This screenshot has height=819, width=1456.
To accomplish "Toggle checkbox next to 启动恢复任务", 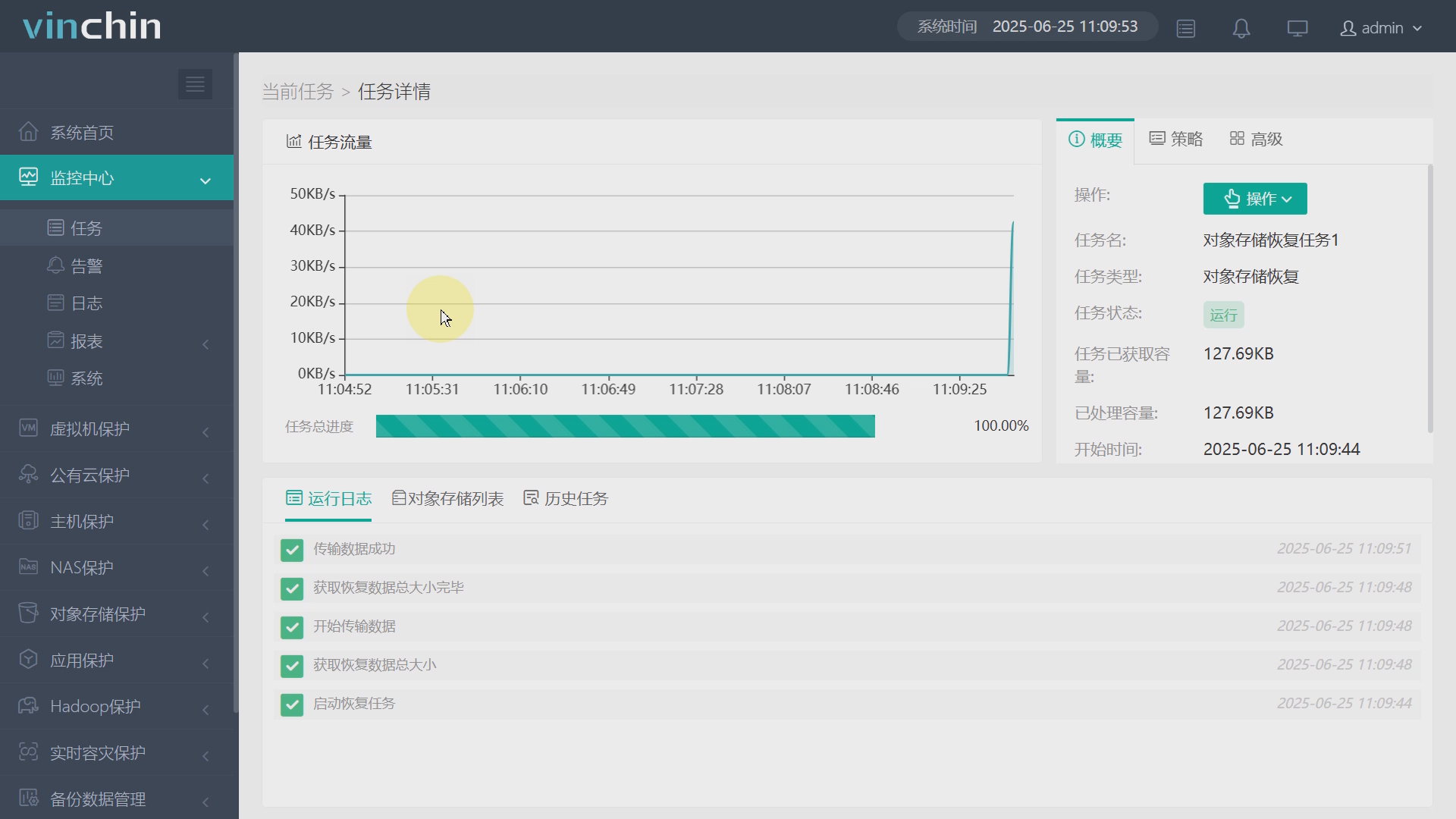I will tap(292, 704).
